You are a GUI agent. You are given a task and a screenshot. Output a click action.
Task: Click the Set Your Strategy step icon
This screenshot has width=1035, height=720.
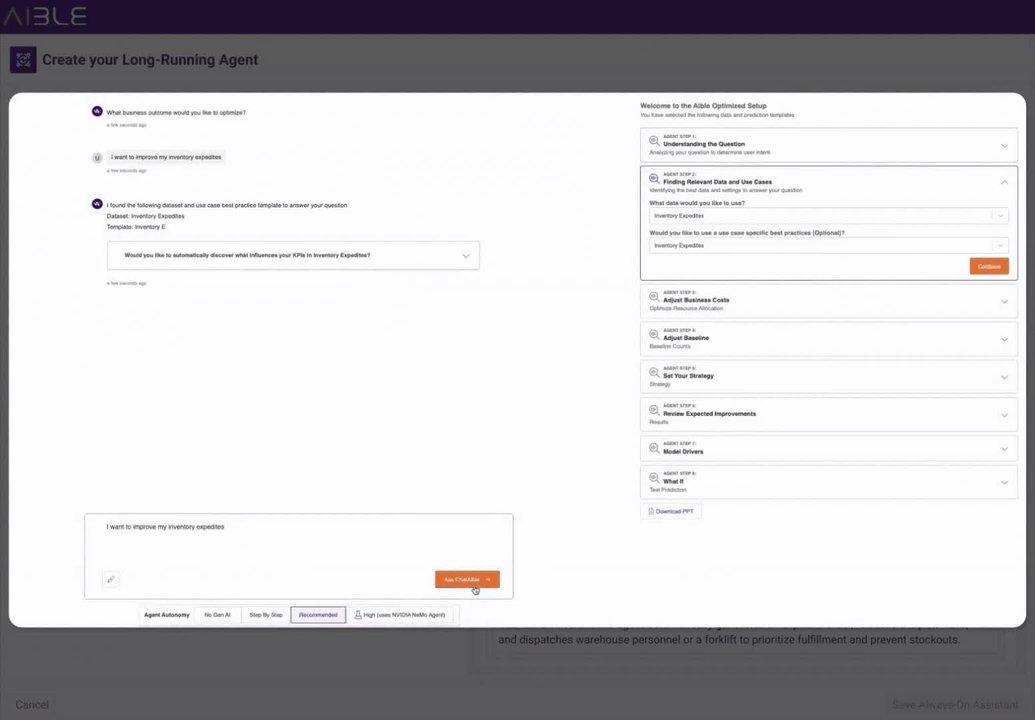654,373
